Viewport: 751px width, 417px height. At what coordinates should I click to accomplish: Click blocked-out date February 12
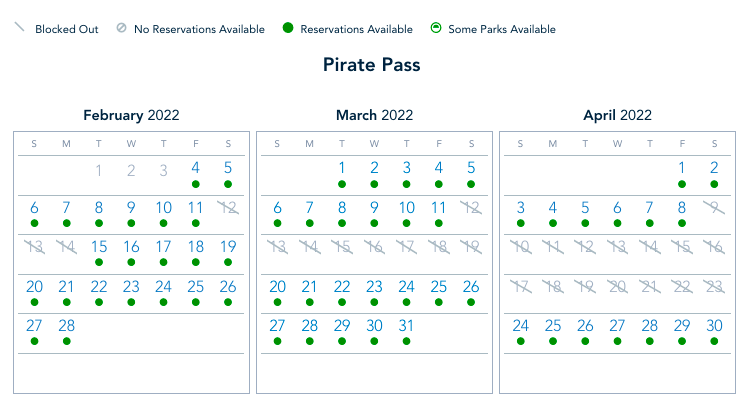point(228,208)
